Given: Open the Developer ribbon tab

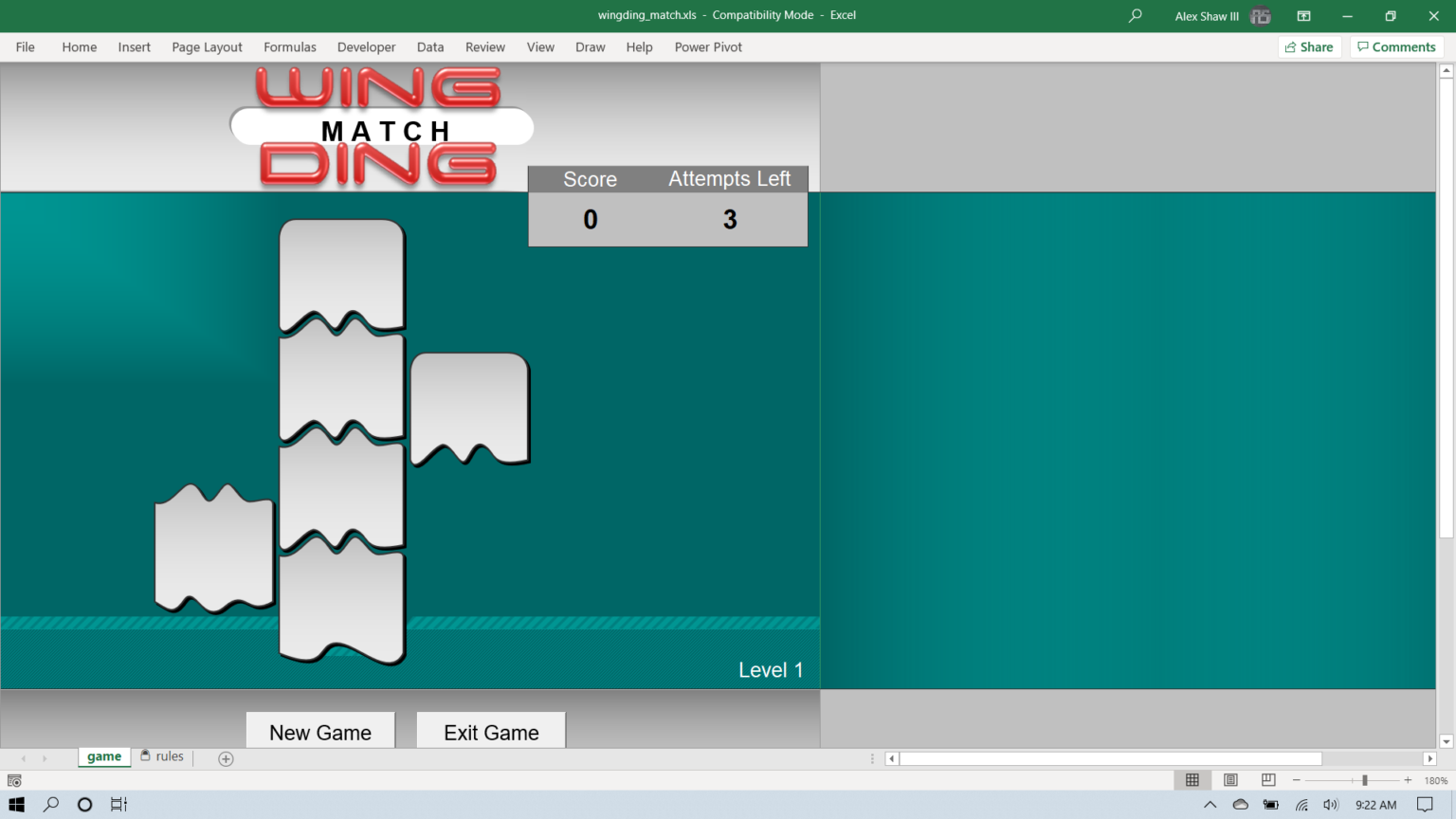Looking at the screenshot, I should coord(366,46).
